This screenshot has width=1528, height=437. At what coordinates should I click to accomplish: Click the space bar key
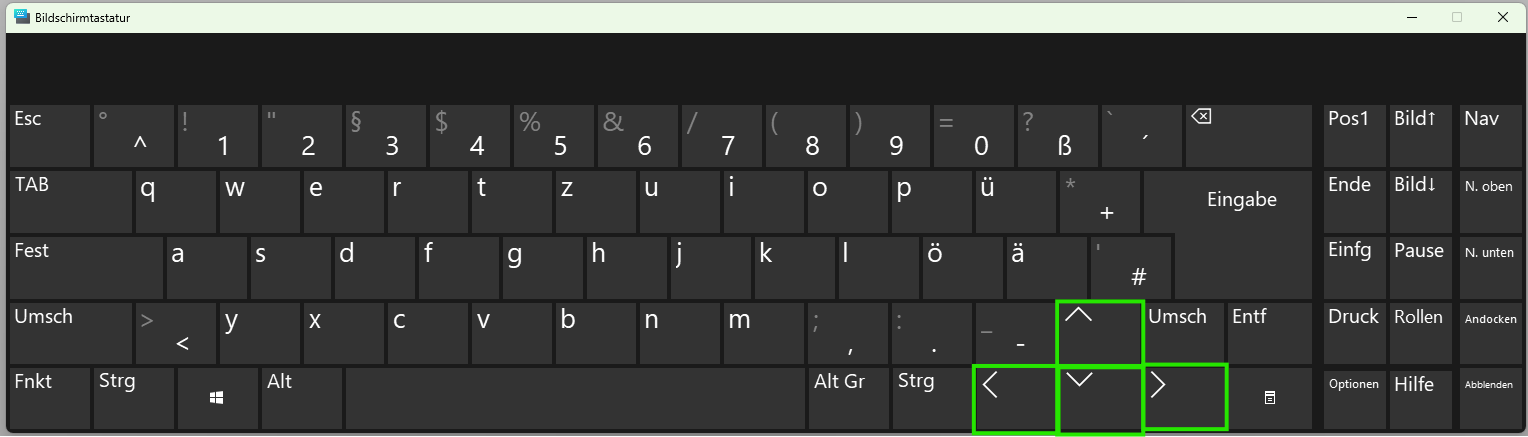pos(576,398)
